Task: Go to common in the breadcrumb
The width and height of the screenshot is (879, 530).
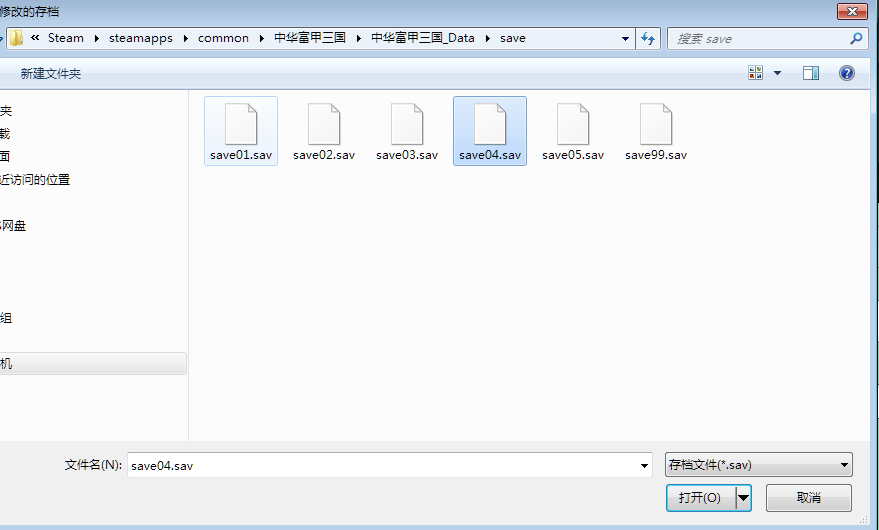Action: [x=223, y=38]
